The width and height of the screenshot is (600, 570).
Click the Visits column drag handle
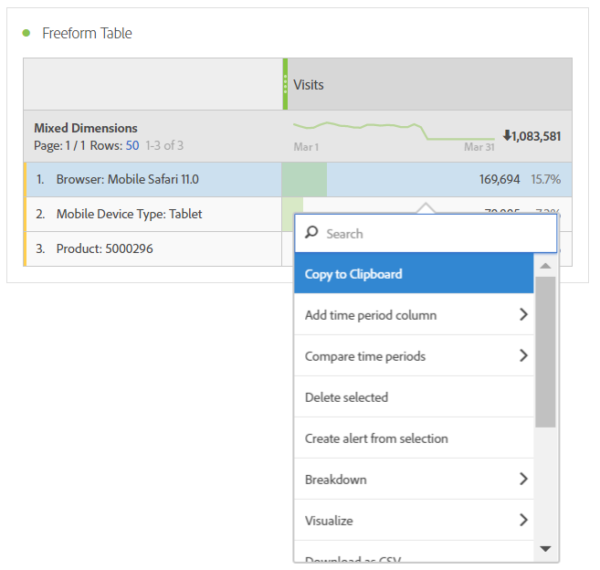tap(285, 84)
